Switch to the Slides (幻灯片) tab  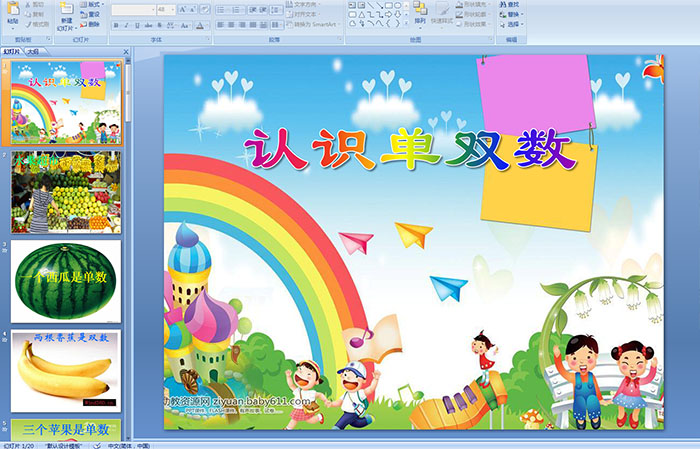(x=12, y=52)
